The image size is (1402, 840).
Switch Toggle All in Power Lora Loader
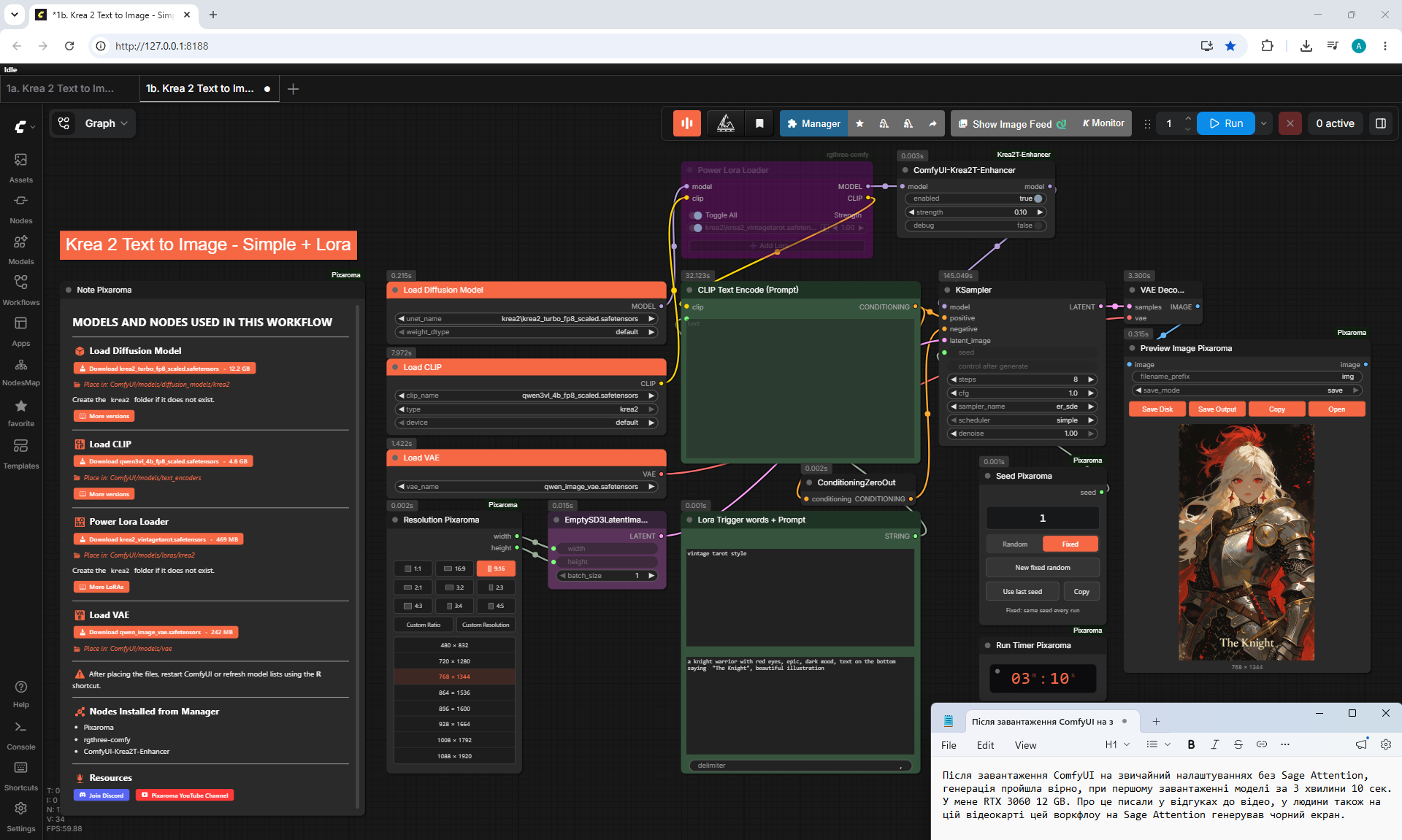(x=697, y=215)
